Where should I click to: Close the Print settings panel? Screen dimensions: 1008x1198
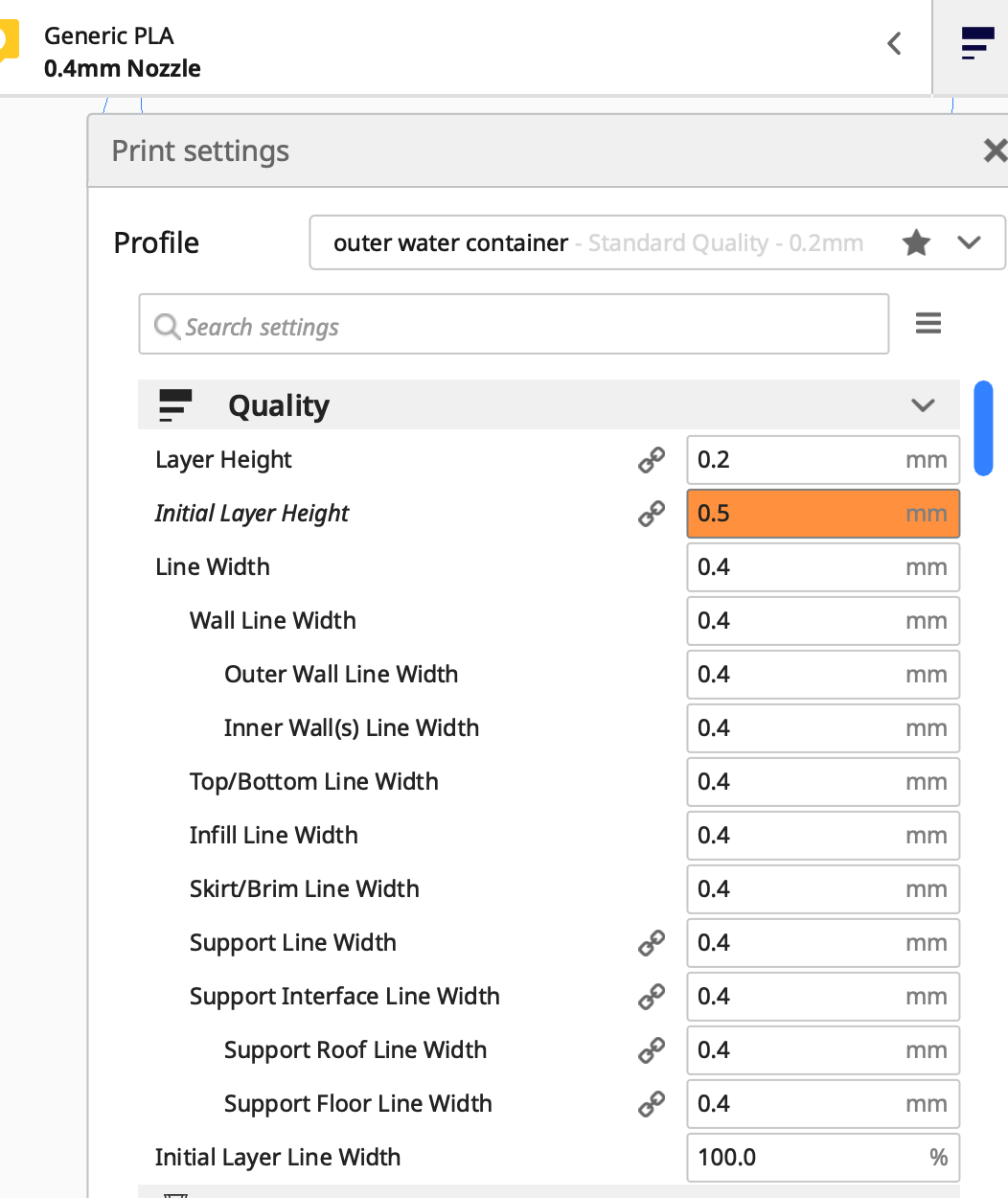(995, 150)
